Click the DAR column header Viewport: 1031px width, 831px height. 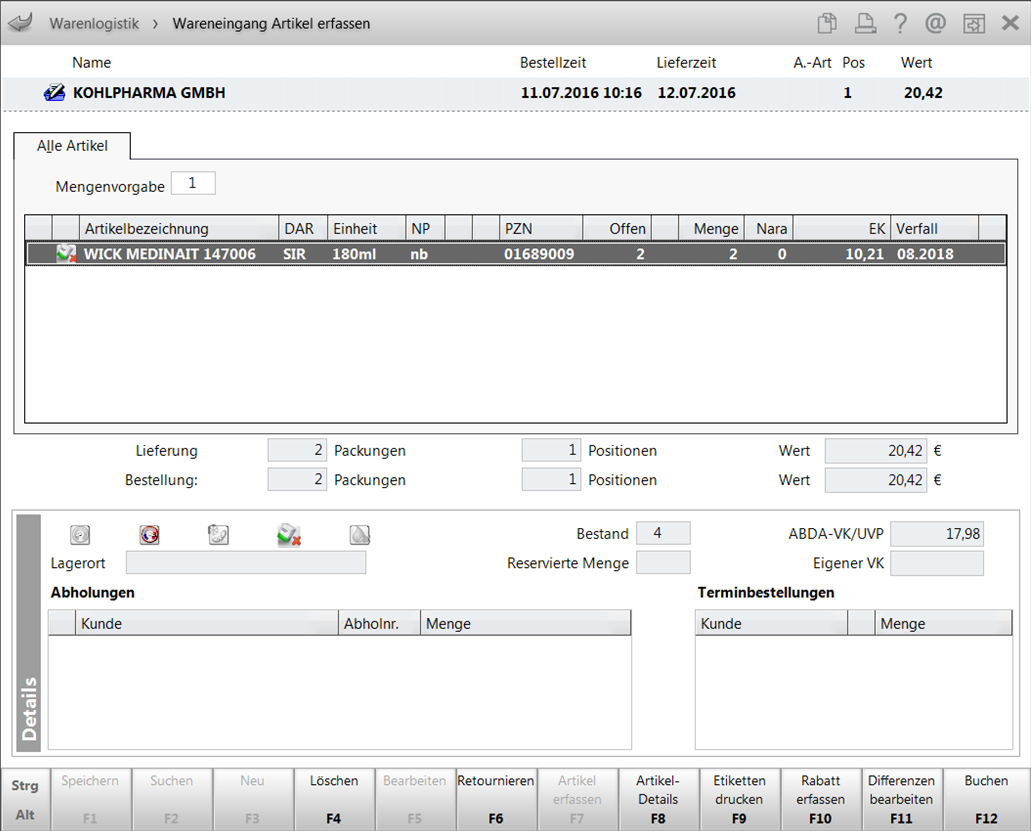tap(303, 229)
